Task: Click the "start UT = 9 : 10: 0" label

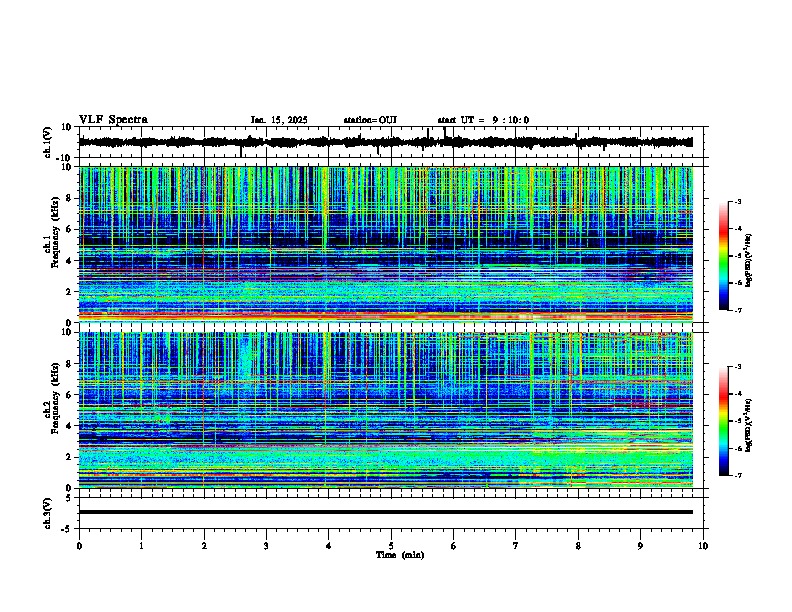Action: [483, 120]
